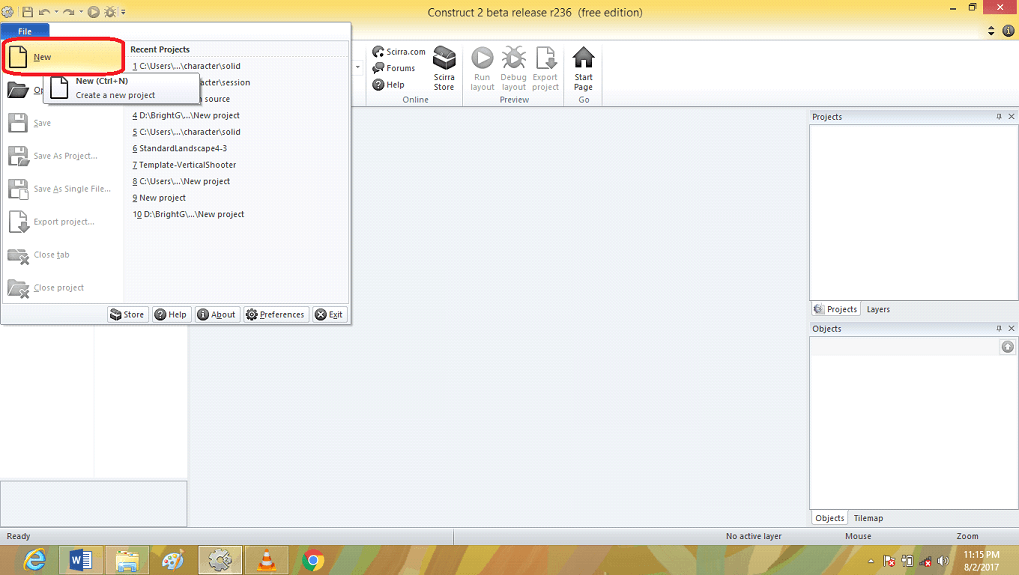Open Google Chrome from the taskbar

click(x=313, y=560)
